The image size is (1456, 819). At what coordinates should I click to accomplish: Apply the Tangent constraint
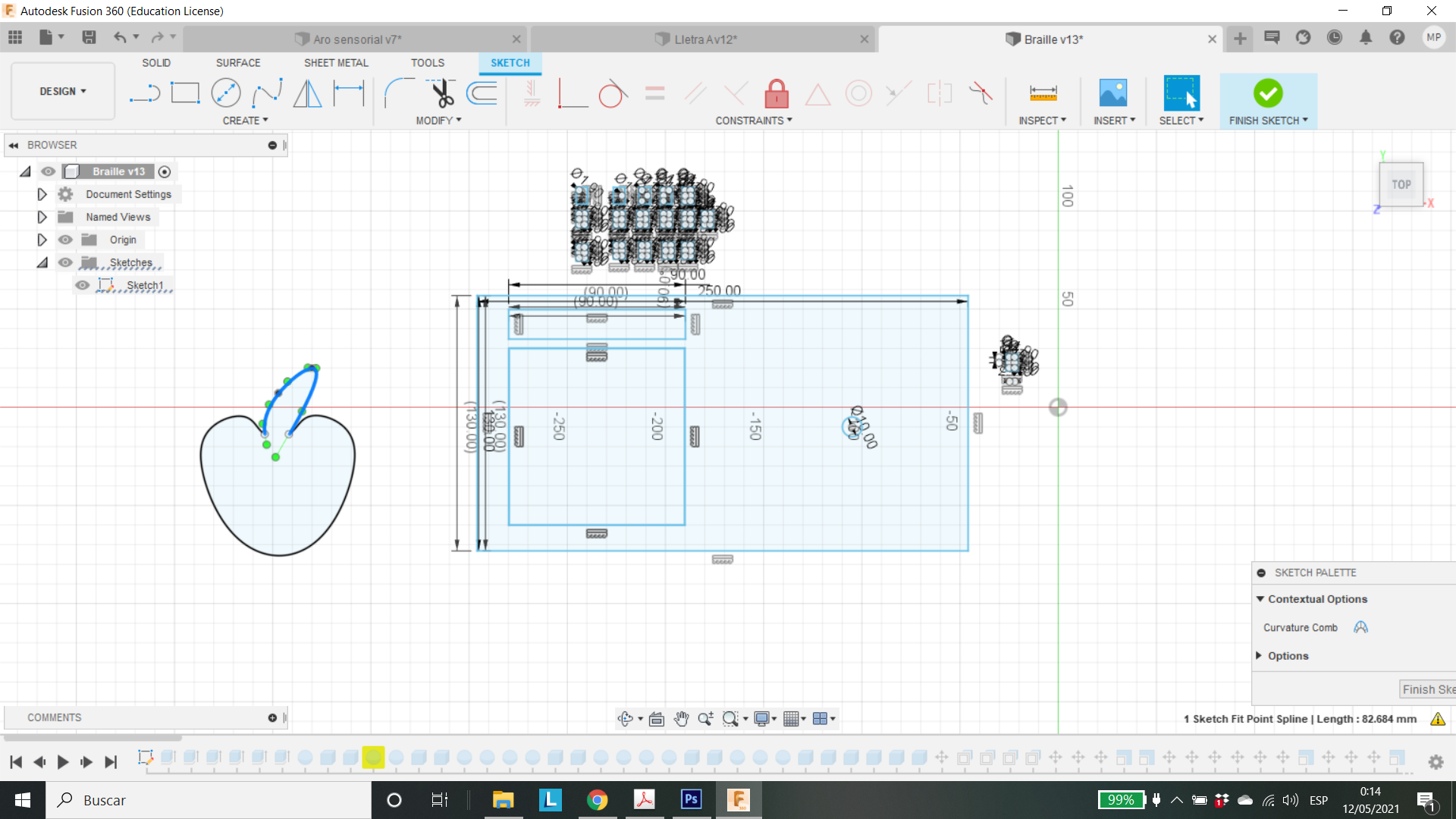coord(613,93)
